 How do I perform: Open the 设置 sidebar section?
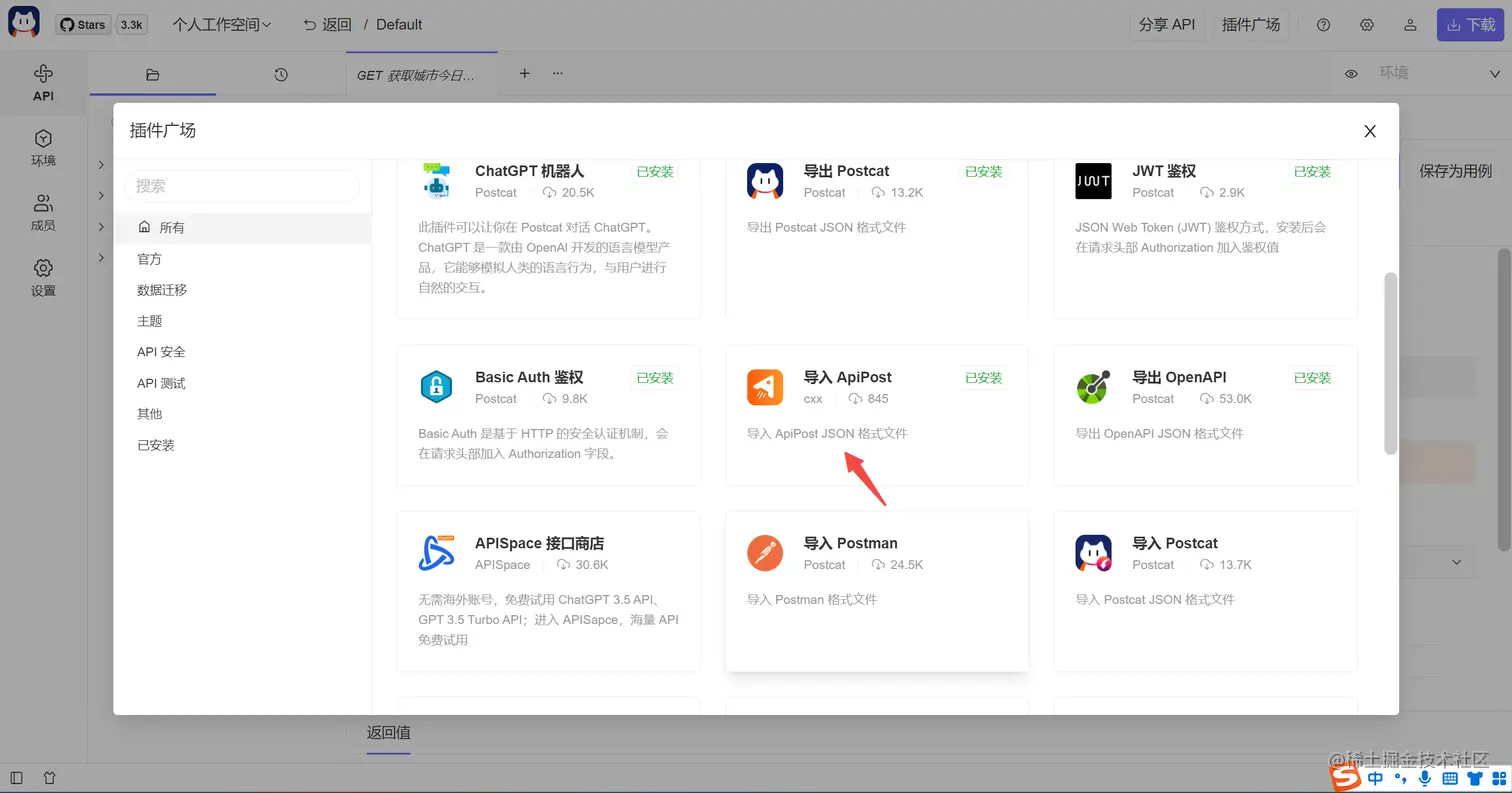tap(43, 278)
